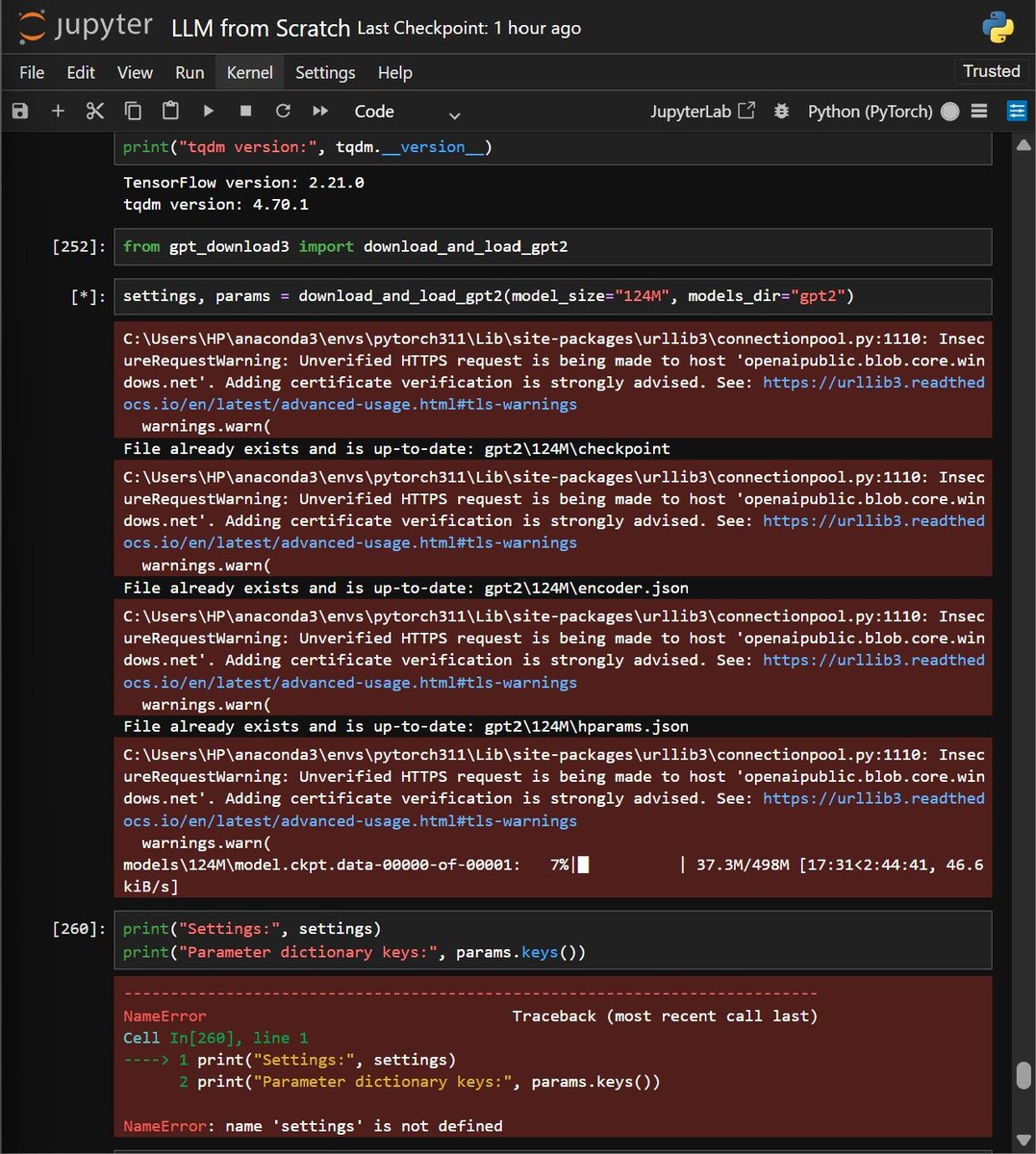Select cell prompt [260]:

[x=80, y=929]
